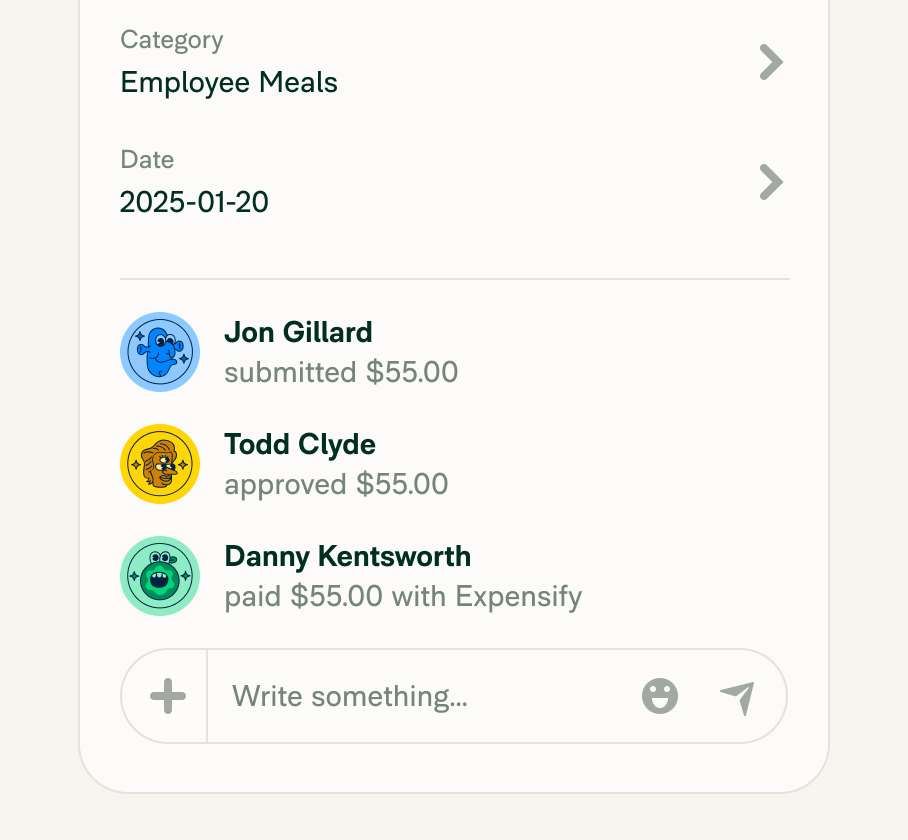Click Jon Gillard's name

[298, 332]
